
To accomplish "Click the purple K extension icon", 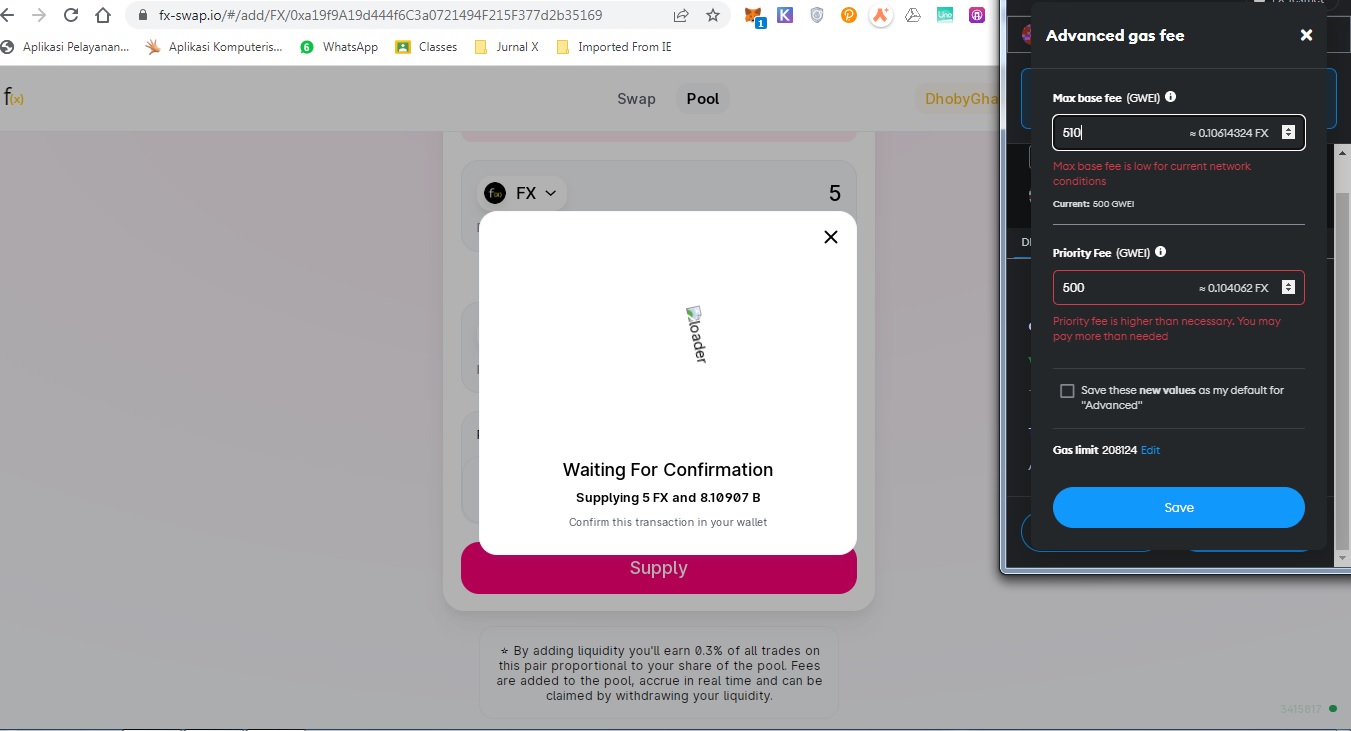I will (x=785, y=16).
